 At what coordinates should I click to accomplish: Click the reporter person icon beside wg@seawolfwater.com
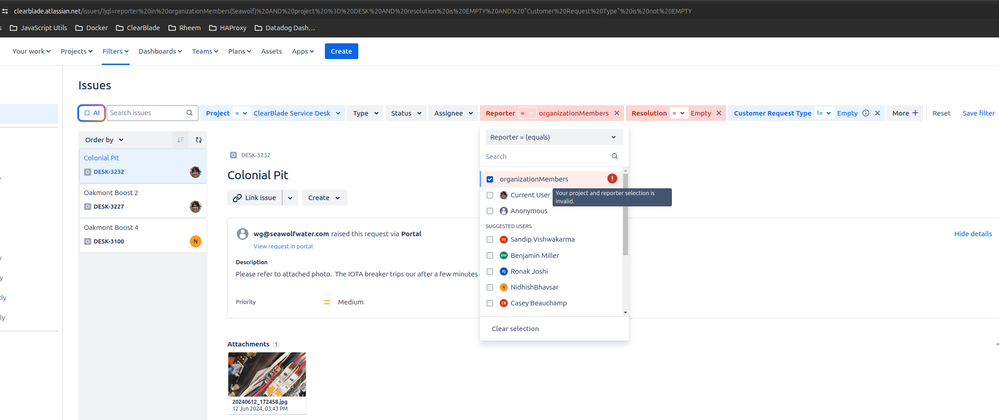(x=242, y=234)
